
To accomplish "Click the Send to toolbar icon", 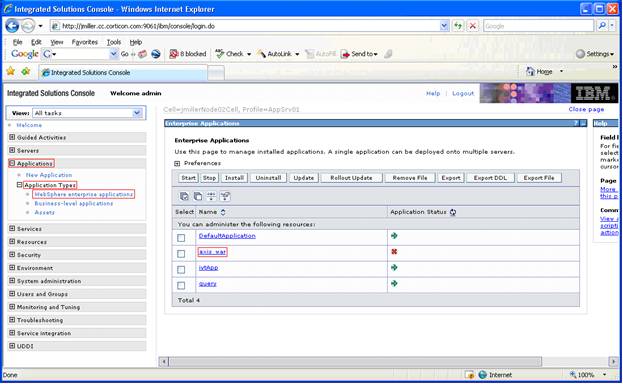I will (x=345, y=54).
